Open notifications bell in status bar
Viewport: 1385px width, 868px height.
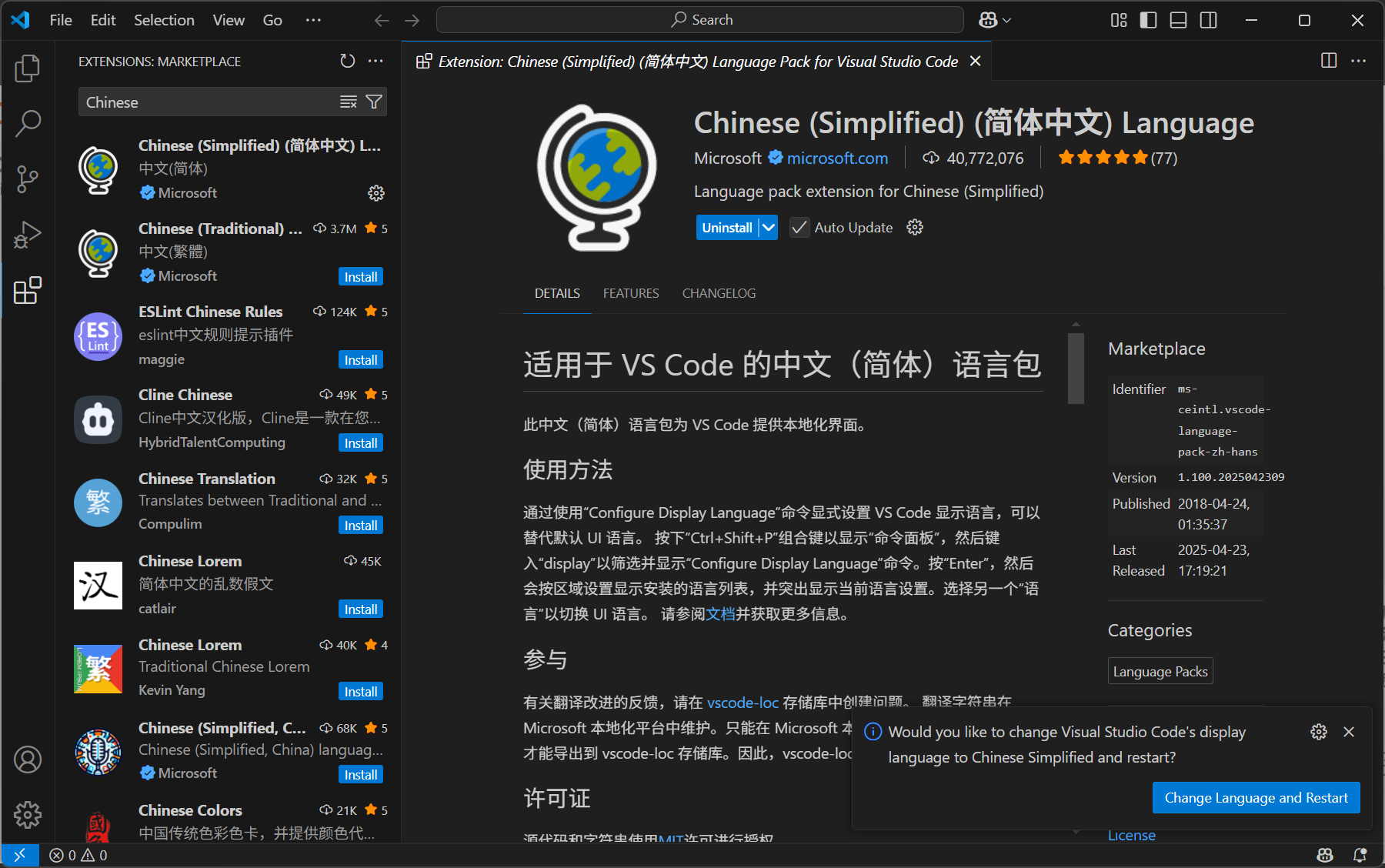(1360, 855)
